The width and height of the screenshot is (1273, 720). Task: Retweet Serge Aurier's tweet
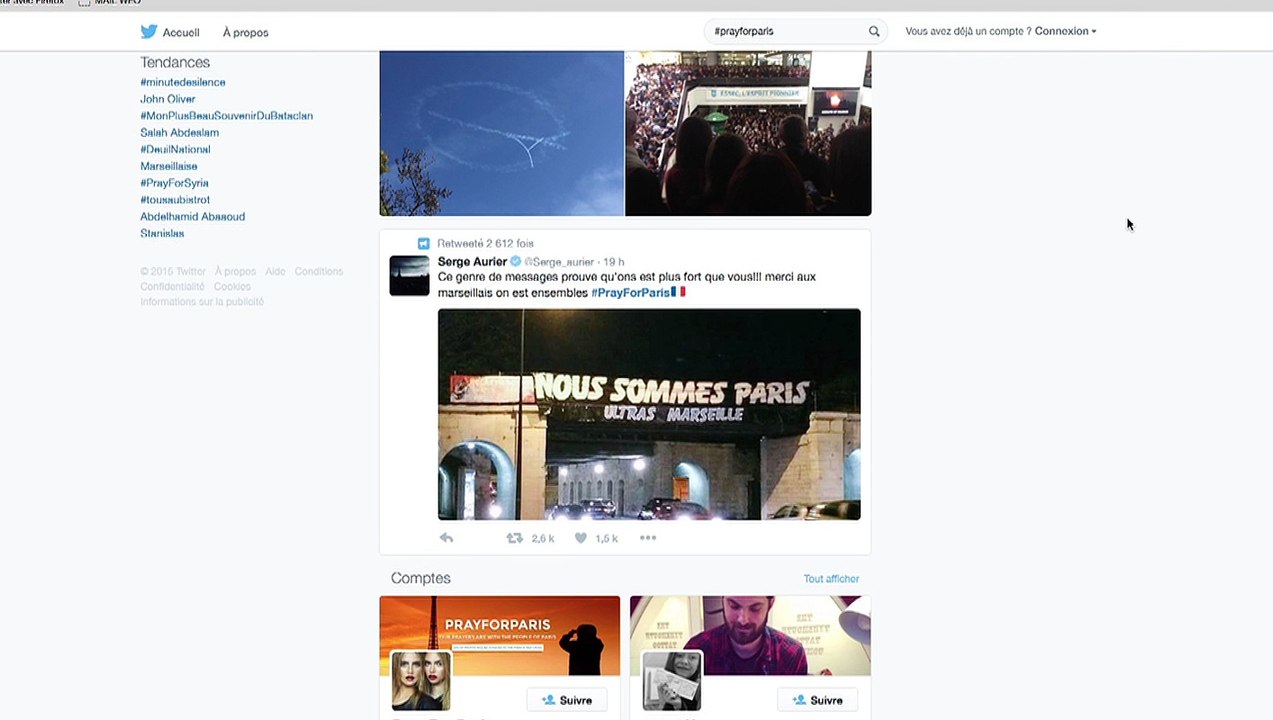tap(514, 538)
